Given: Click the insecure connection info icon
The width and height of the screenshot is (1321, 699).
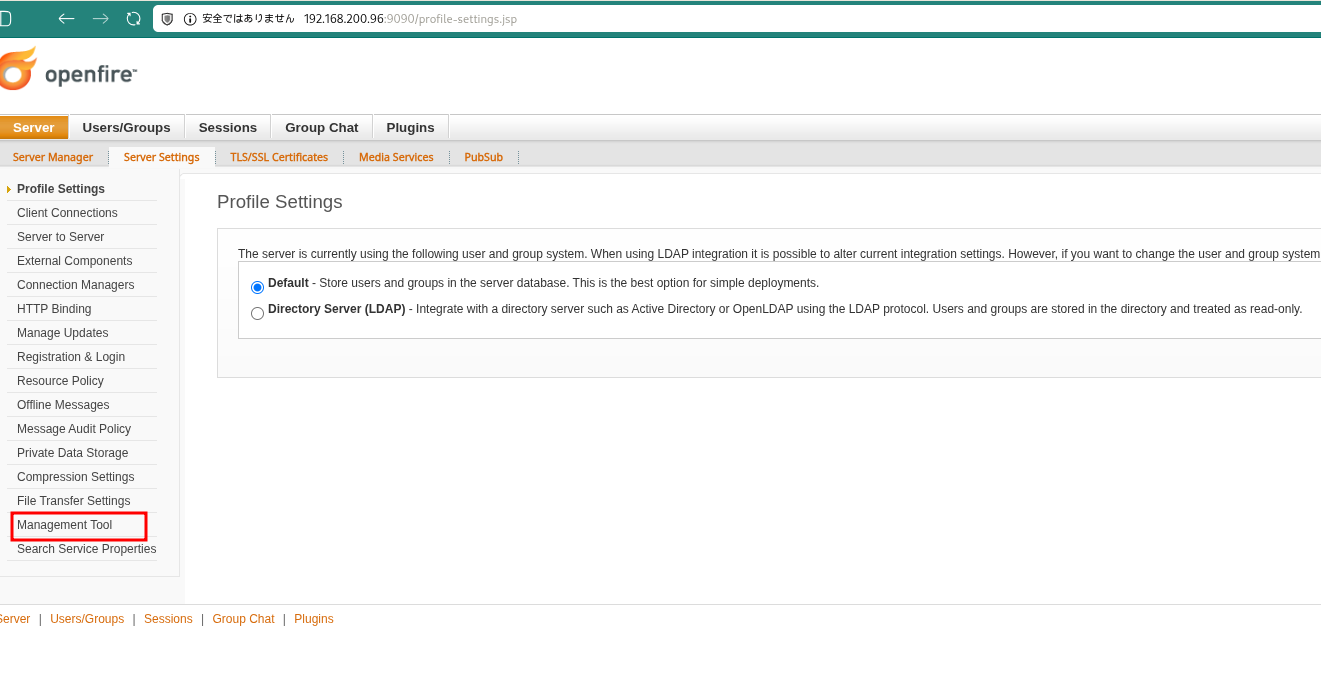Looking at the screenshot, I should [190, 19].
